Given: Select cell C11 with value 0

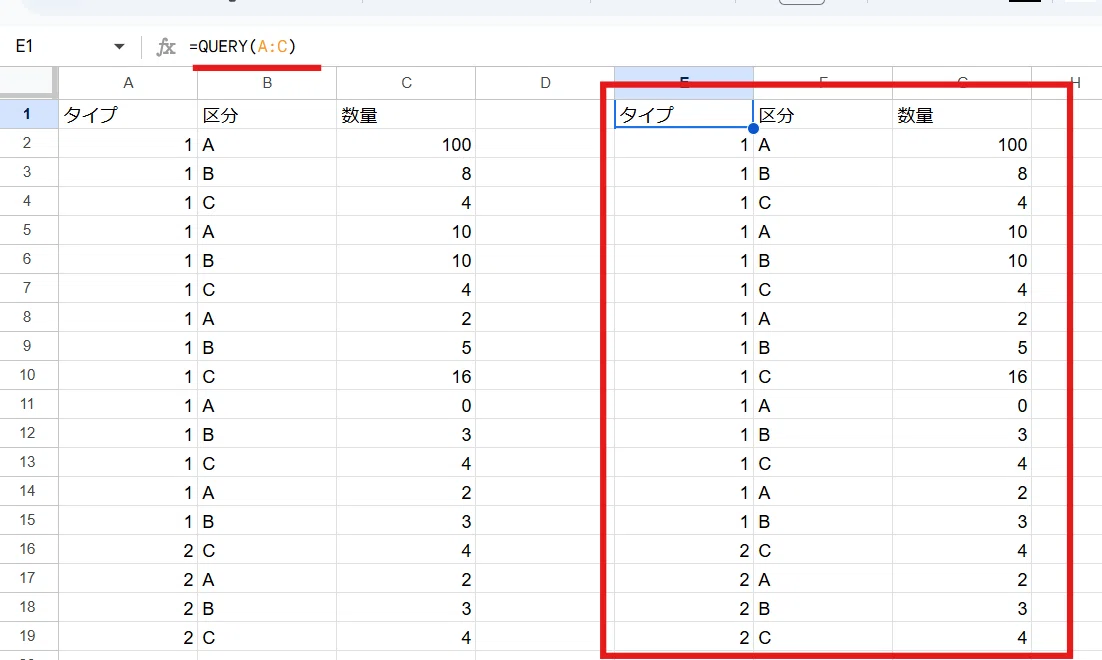Looking at the screenshot, I should (406, 404).
